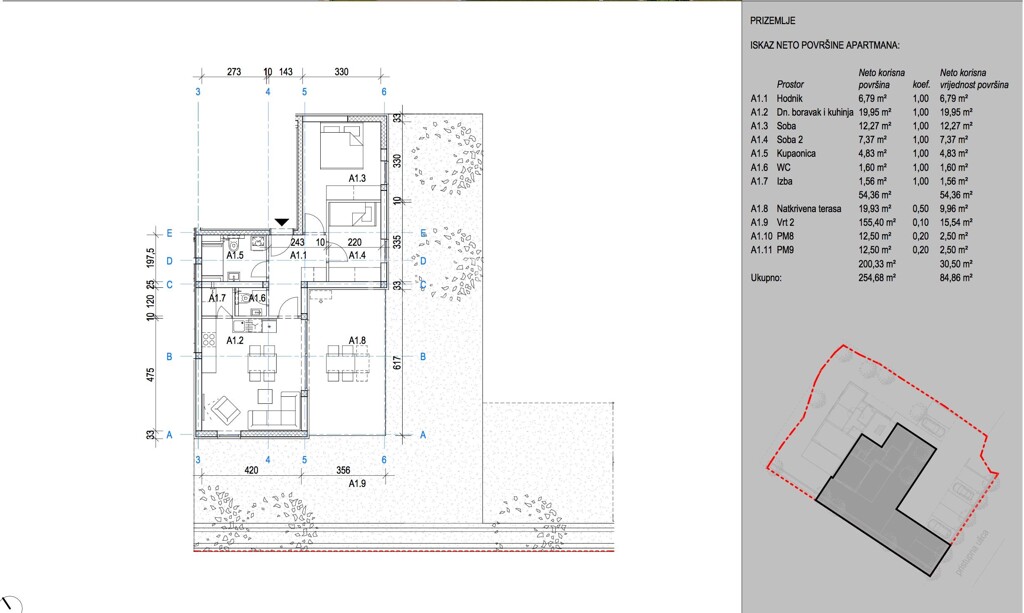Click the armchair symbol in room A1.2
Viewport: 1024px width, 613px height.
(225, 410)
